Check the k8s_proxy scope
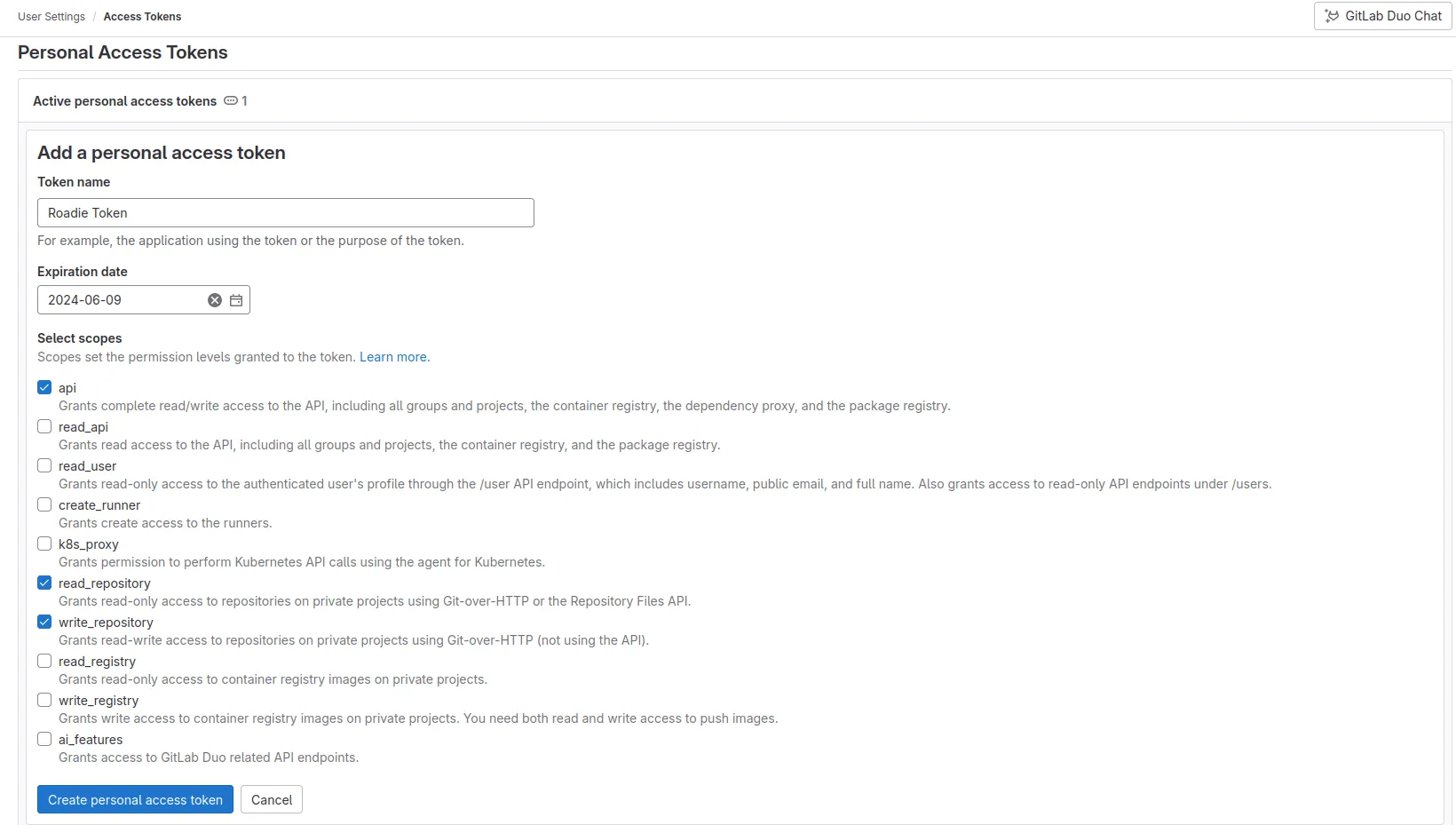 coord(44,543)
